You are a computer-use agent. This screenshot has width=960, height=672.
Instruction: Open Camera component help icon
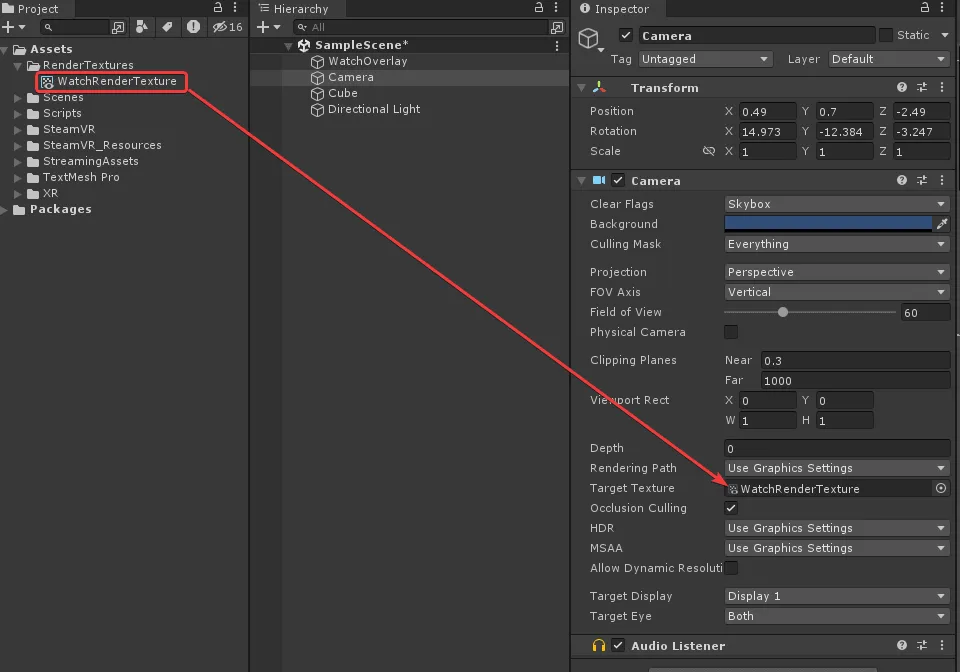point(902,181)
